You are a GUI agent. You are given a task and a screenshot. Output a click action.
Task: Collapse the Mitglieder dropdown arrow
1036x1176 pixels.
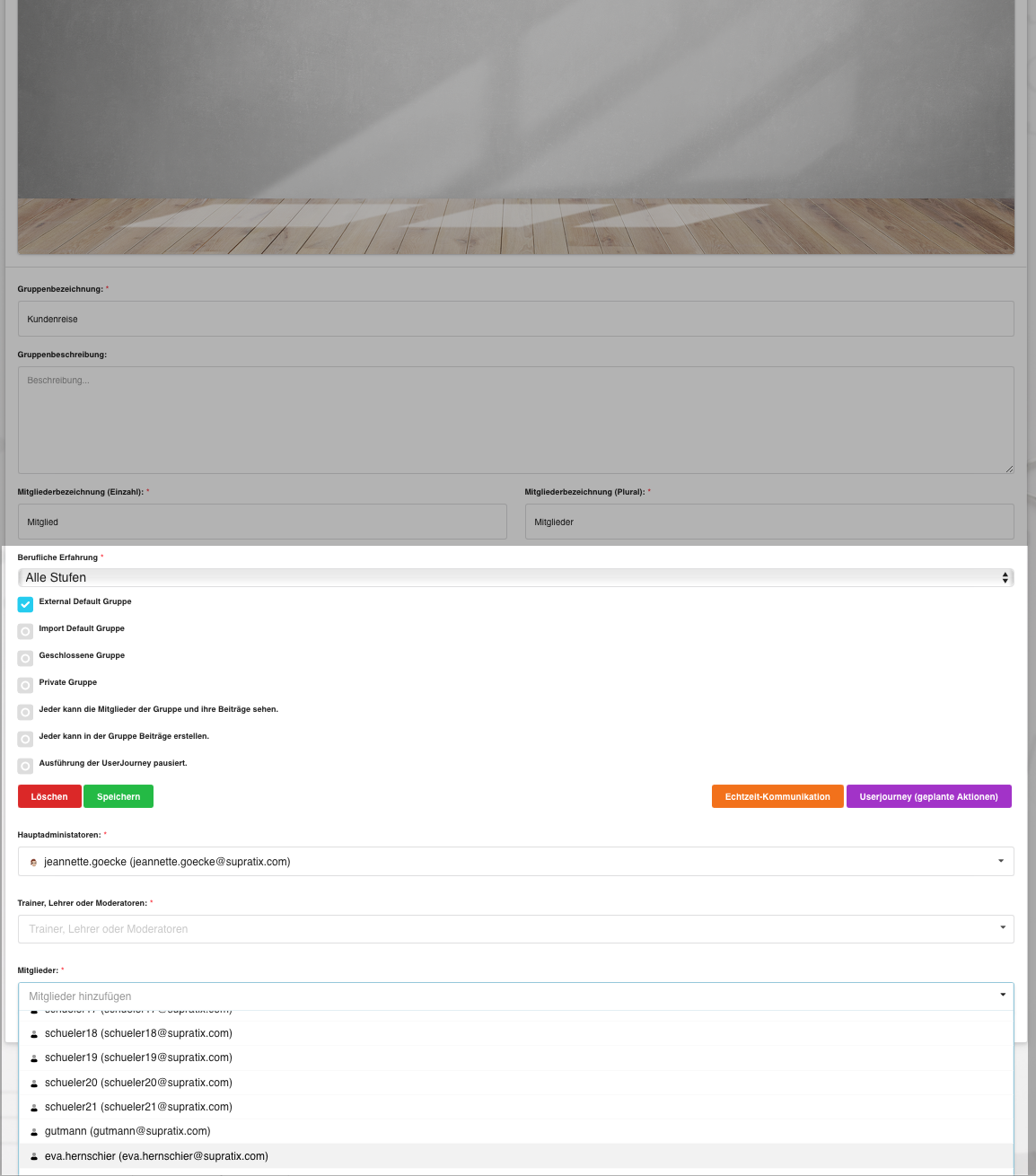1003,995
